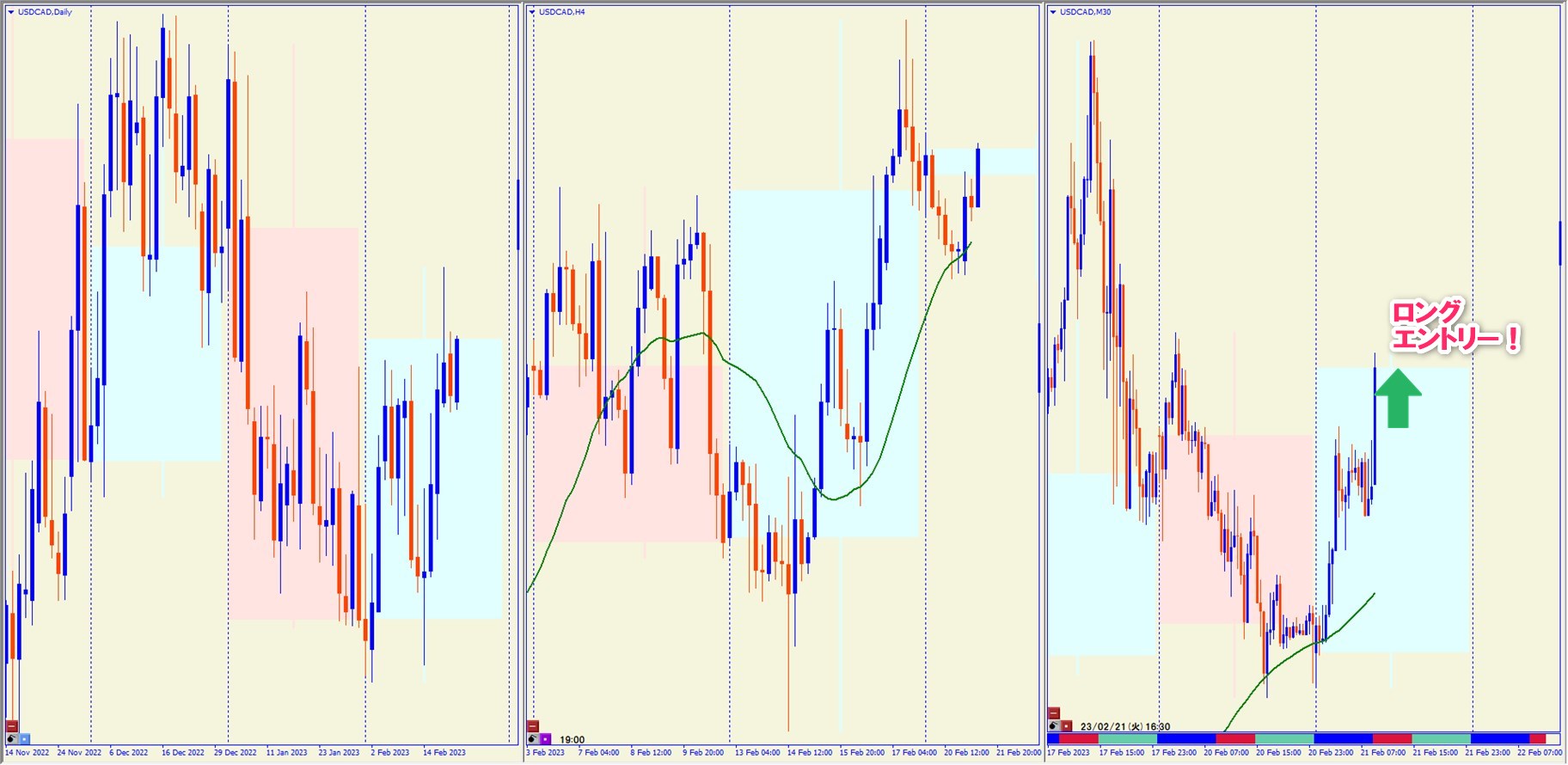Image resolution: width=1568 pixels, height=765 pixels.
Task: Open USDCAD,M30 chart dropdown arrow
Action: 1053,12
